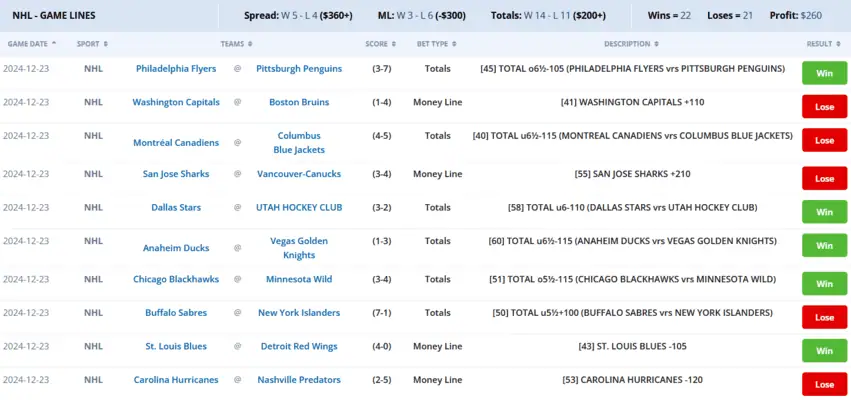
Task: Select Totals bet type in Anaheim Ducks row
Action: 437,242
